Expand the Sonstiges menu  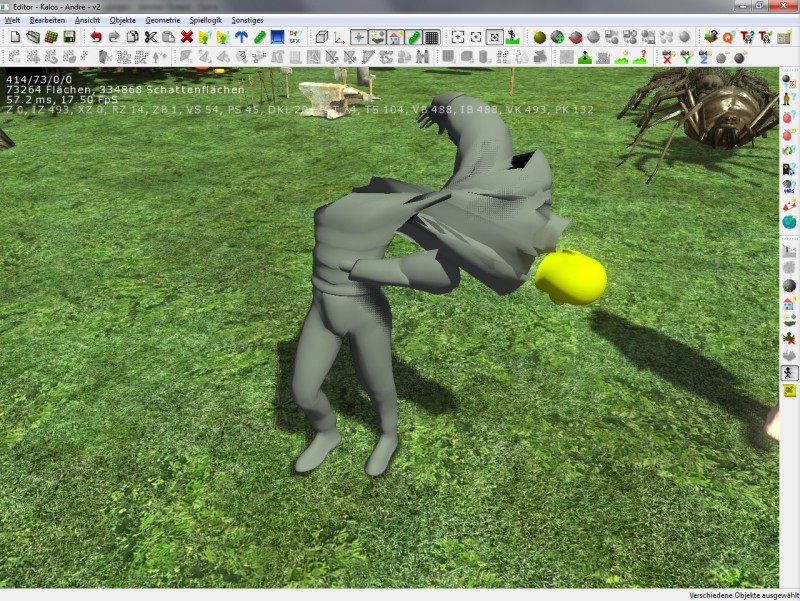pos(247,20)
